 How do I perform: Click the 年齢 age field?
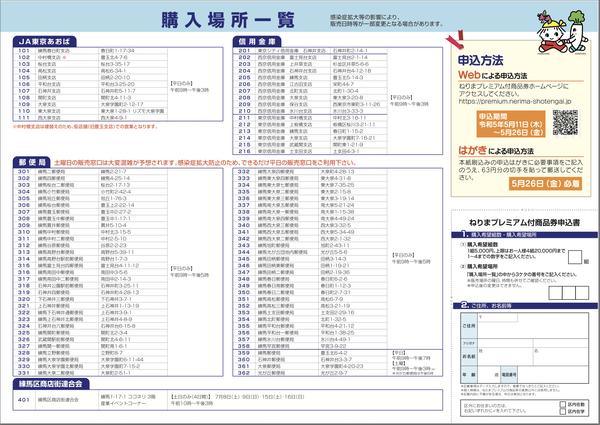point(489,375)
